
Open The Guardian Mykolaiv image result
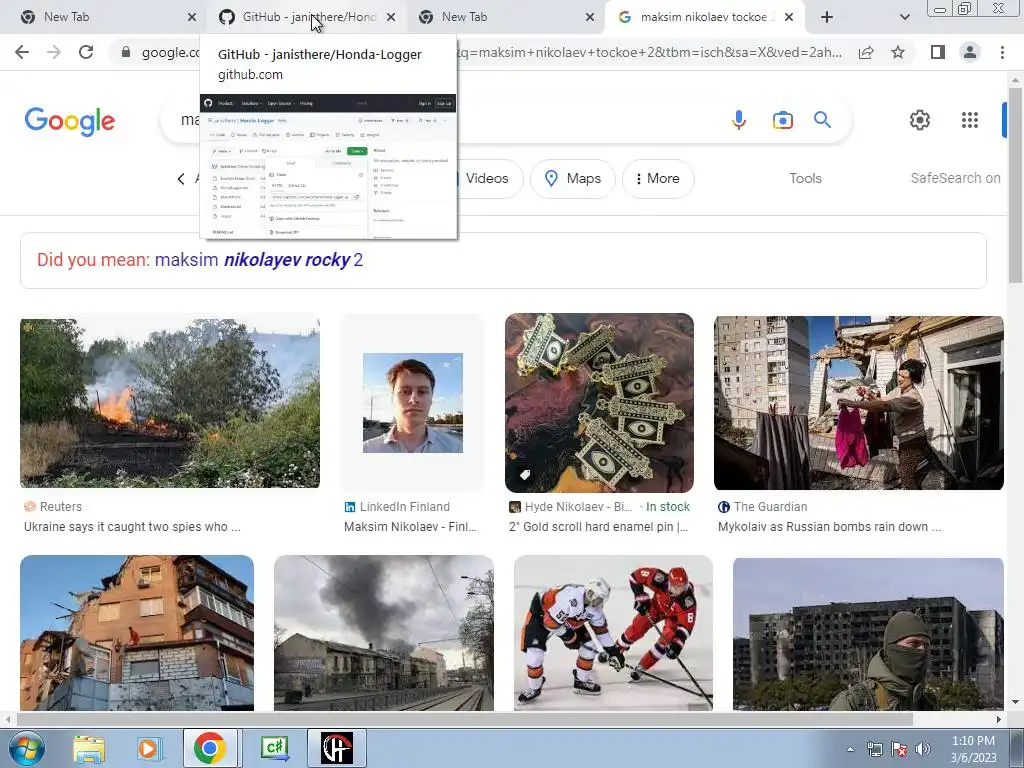click(x=859, y=403)
